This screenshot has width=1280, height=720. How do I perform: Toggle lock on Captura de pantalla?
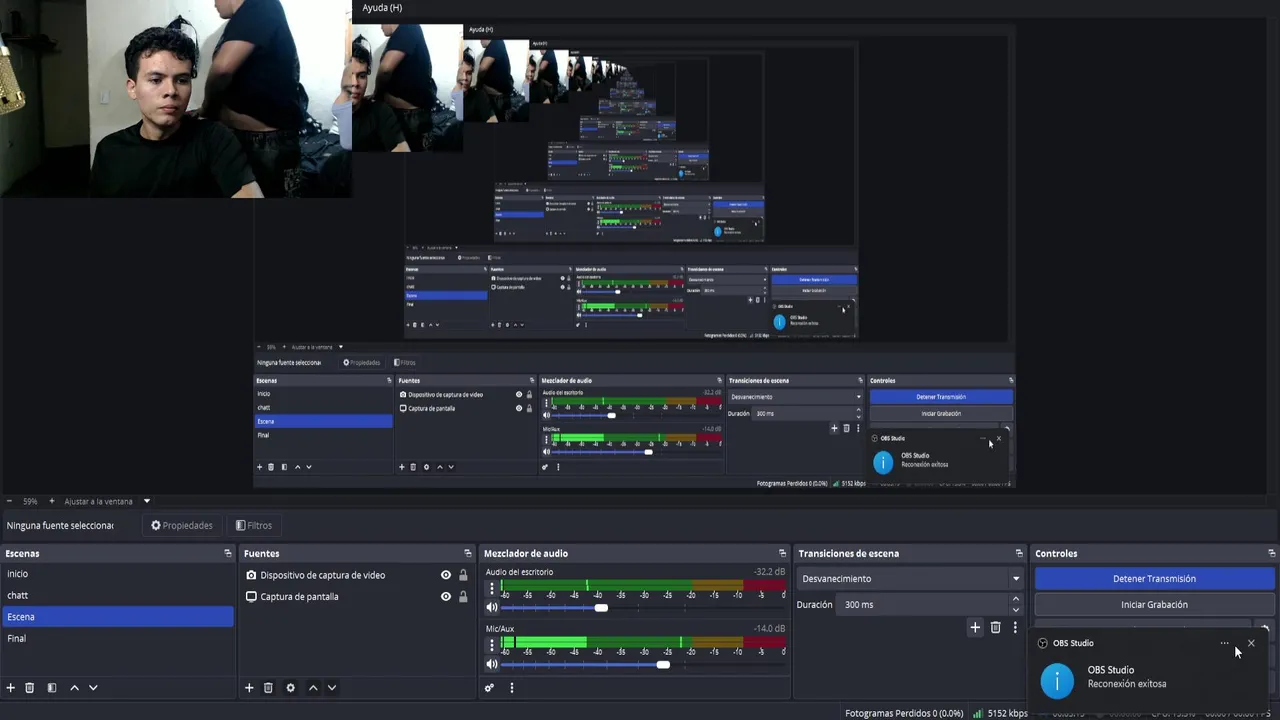pos(463,597)
